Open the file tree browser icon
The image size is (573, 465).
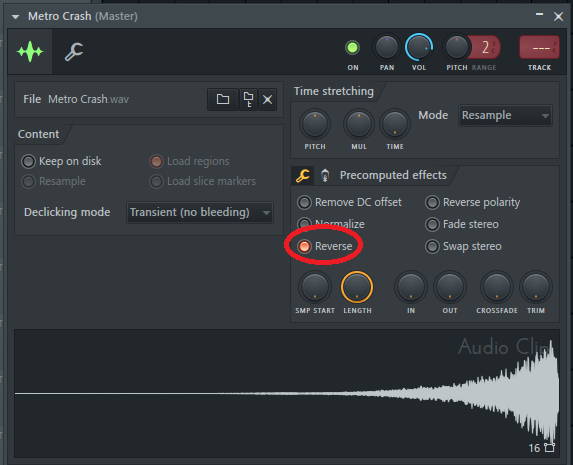coord(248,99)
